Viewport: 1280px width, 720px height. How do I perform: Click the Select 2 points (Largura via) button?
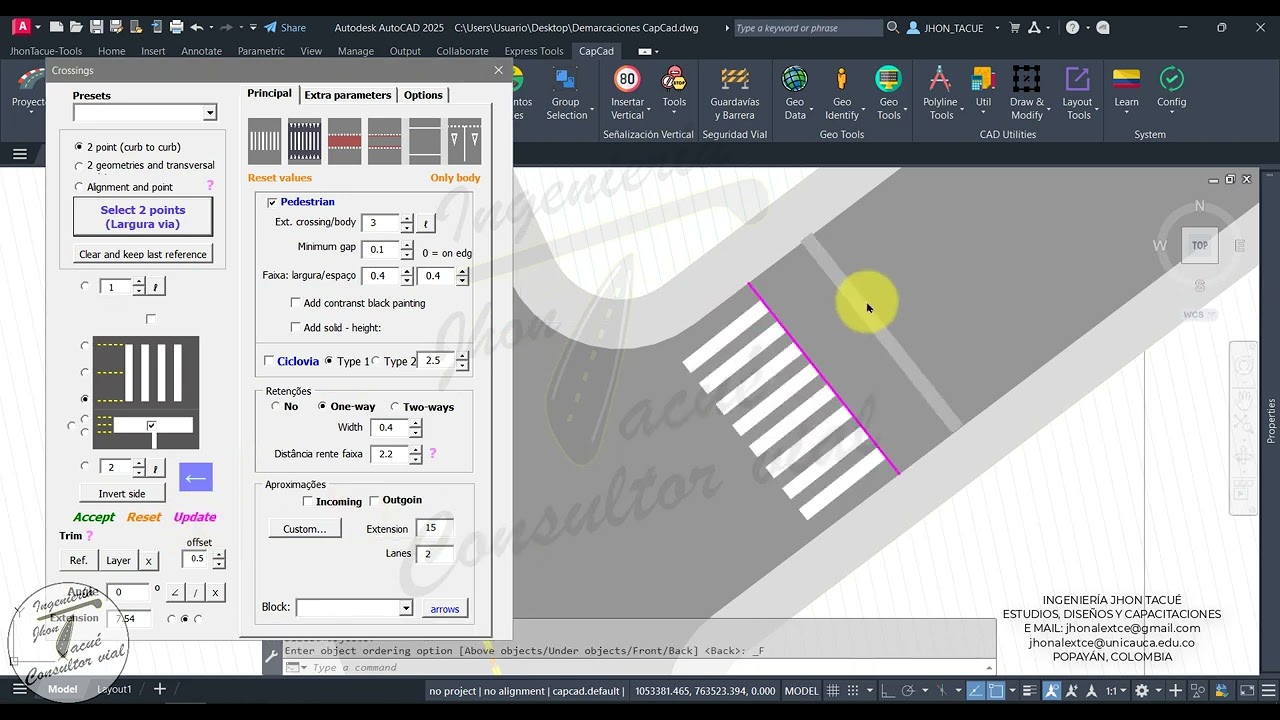tap(143, 216)
